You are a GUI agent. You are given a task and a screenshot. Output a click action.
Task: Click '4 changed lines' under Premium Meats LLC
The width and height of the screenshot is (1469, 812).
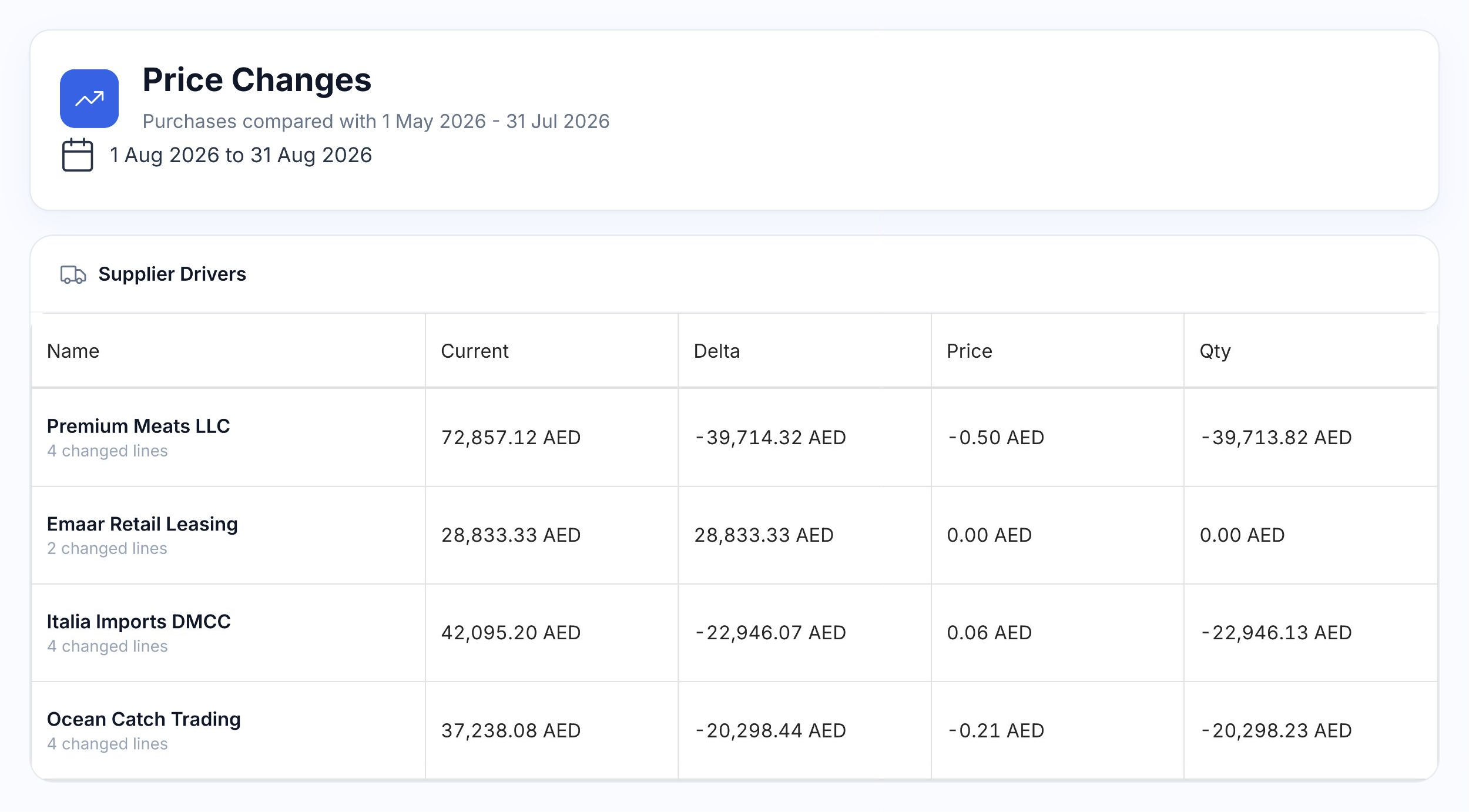(x=108, y=451)
